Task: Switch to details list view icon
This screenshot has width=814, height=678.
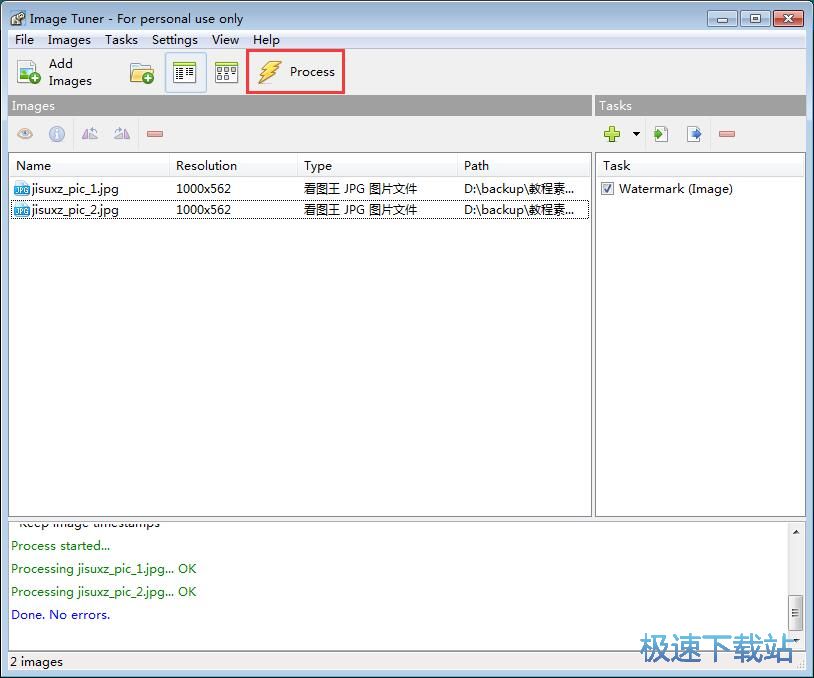Action: [x=185, y=73]
